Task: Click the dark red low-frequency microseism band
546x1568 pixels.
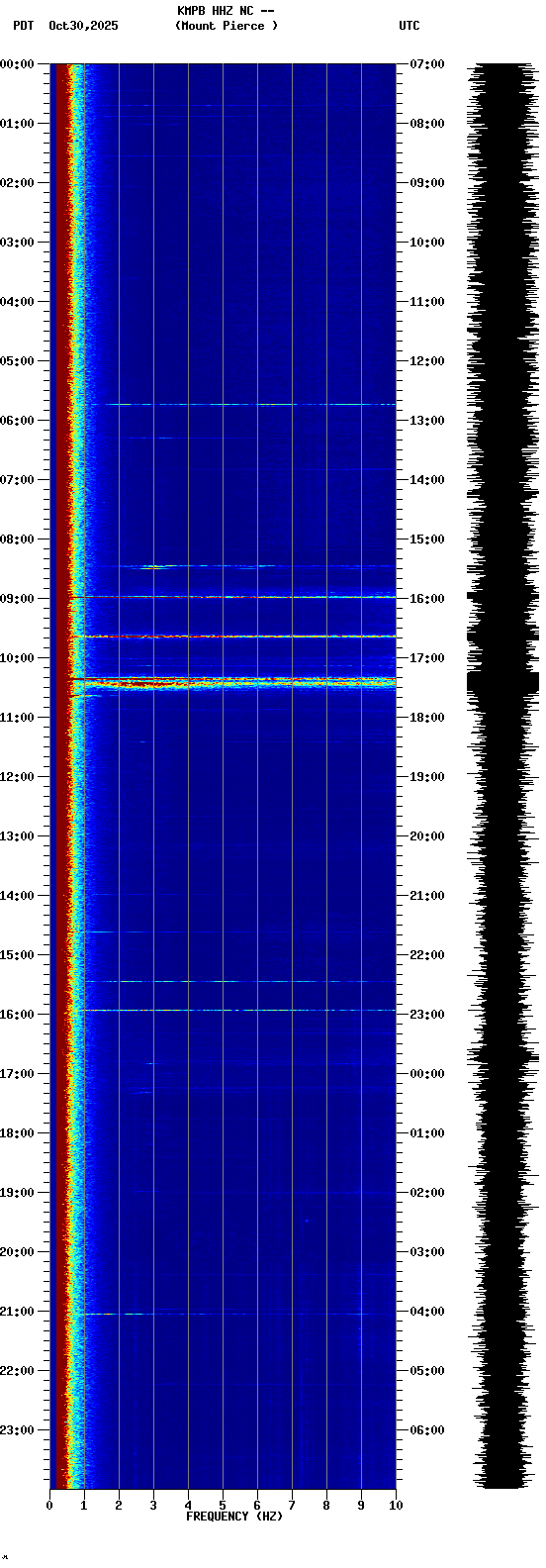Action: (x=61, y=776)
